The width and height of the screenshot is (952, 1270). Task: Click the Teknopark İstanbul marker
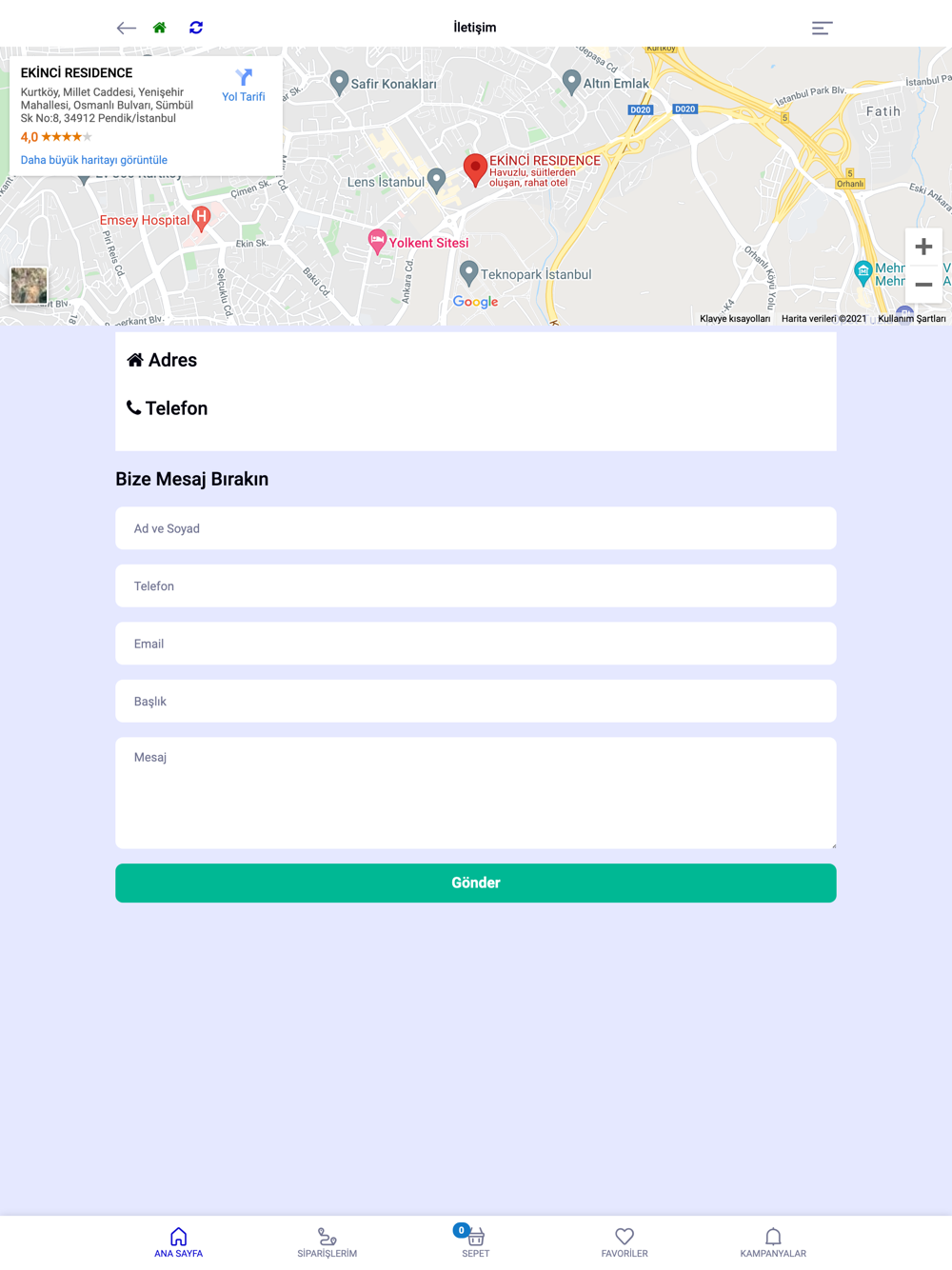[468, 273]
